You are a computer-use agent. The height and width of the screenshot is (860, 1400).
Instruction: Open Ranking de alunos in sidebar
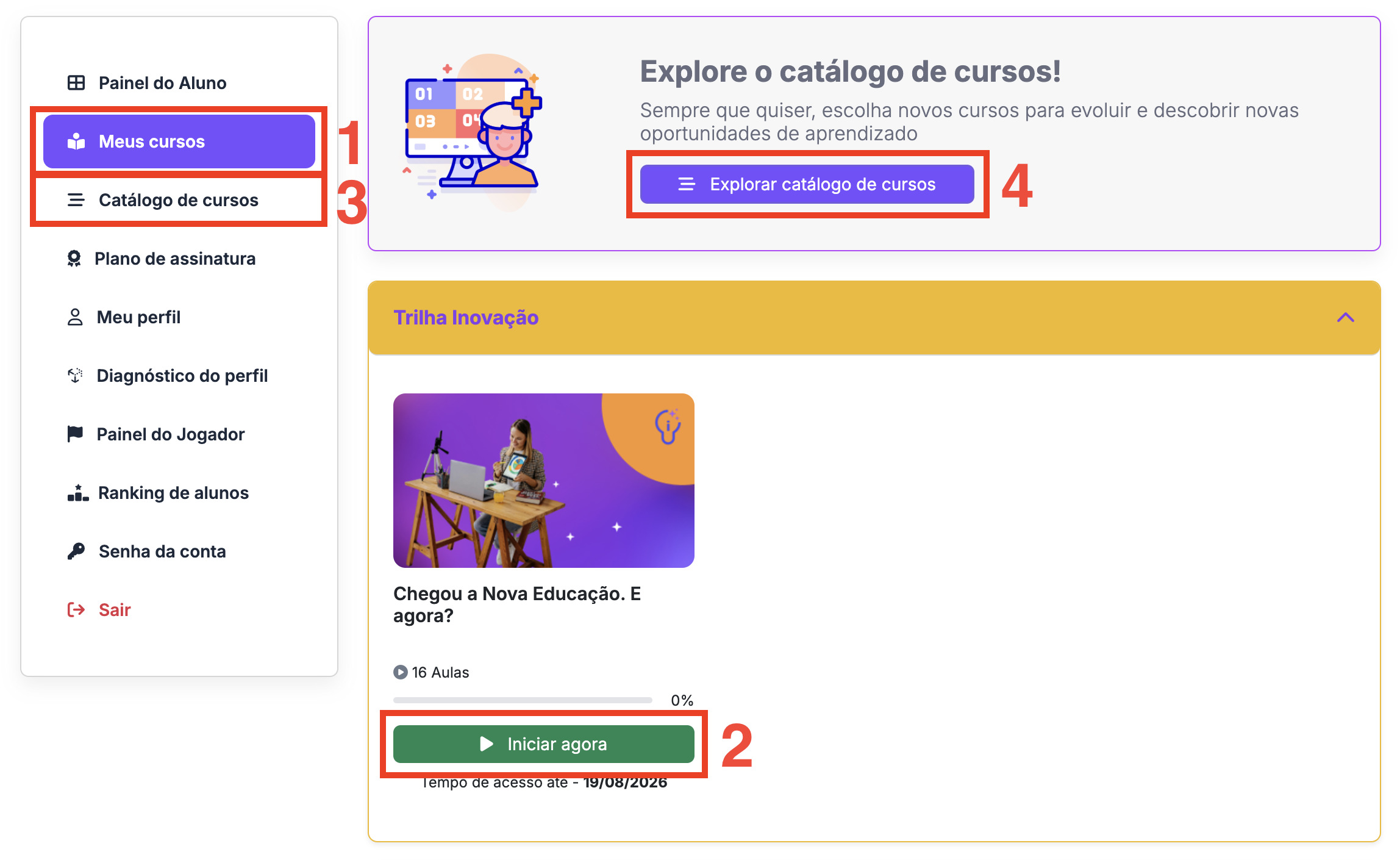173,493
